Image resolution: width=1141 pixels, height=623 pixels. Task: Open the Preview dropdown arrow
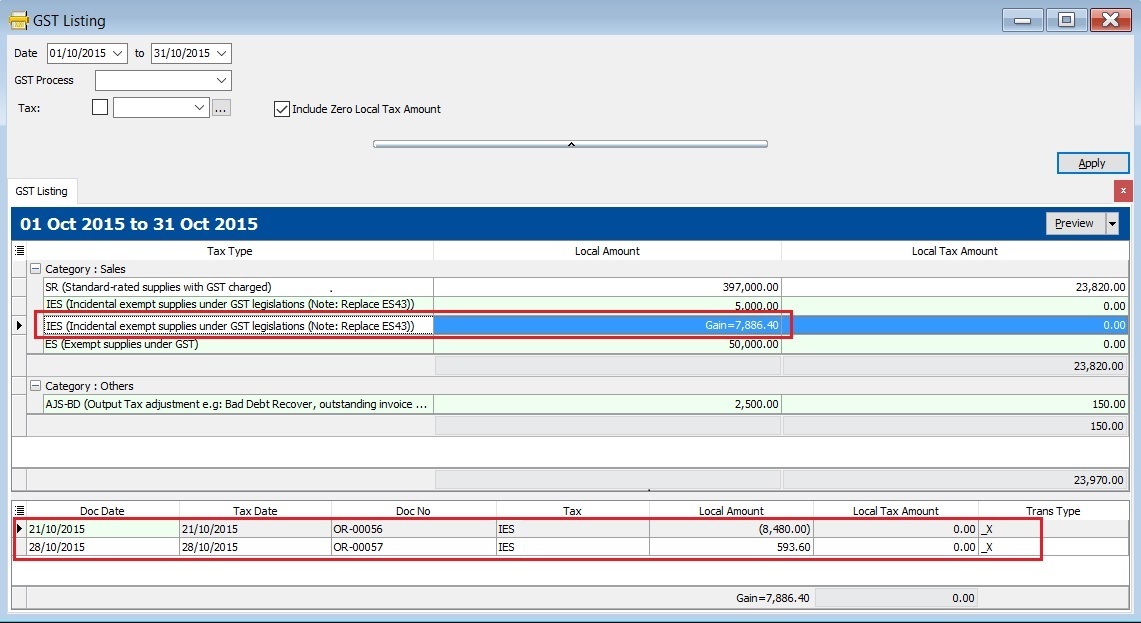tap(1110, 223)
